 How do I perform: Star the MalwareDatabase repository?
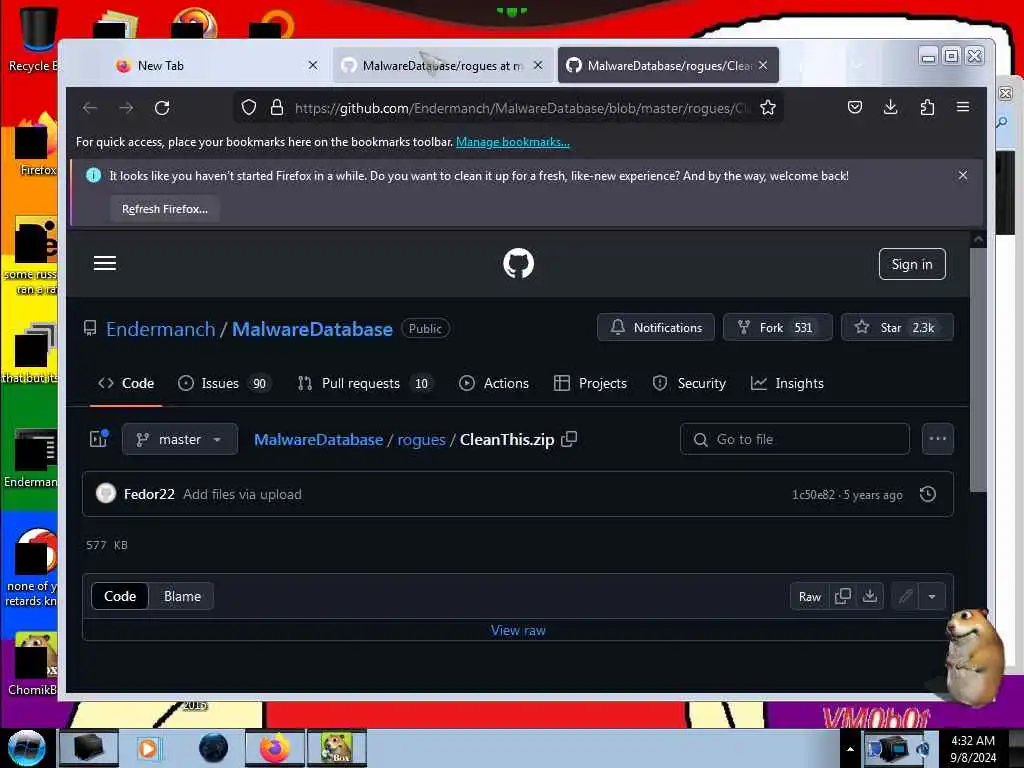click(x=897, y=327)
